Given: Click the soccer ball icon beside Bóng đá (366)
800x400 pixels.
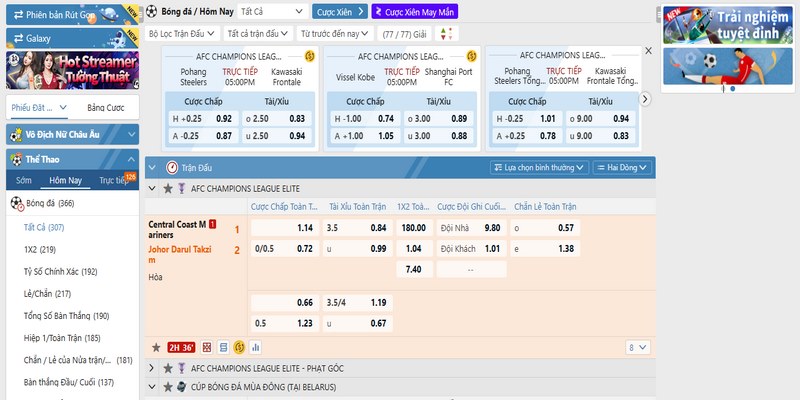Looking at the screenshot, I should coord(16,203).
